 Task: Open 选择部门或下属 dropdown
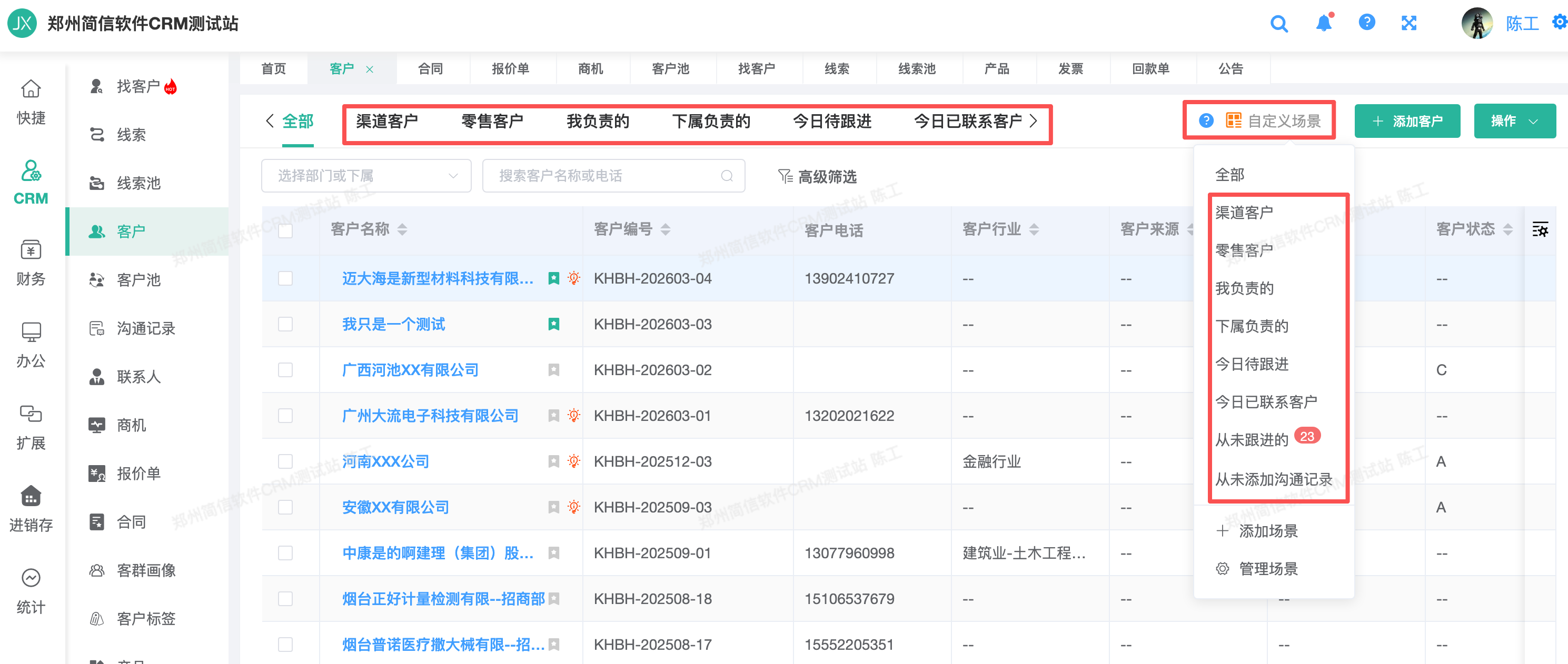click(x=366, y=176)
